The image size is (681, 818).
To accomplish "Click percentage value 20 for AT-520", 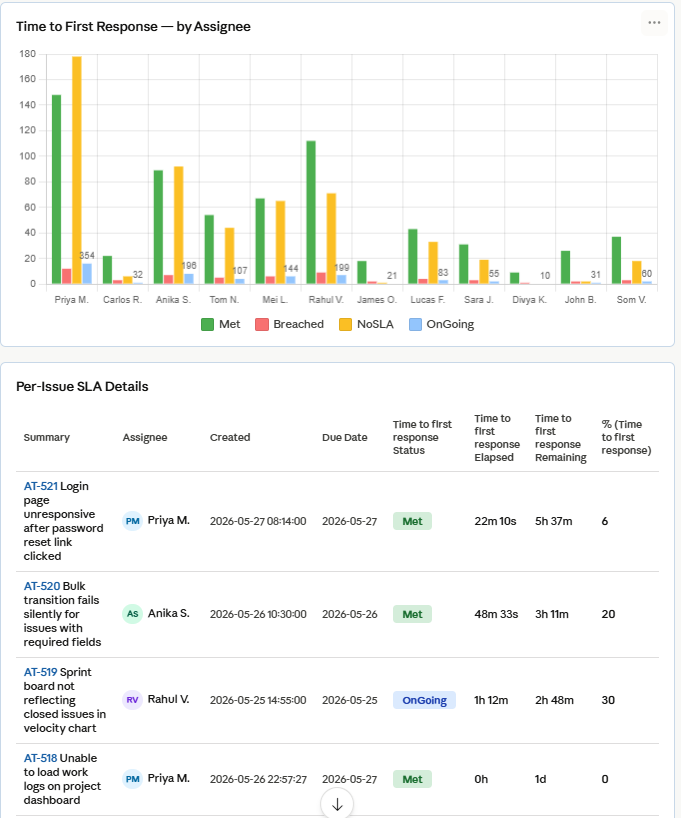I will click(x=608, y=614).
